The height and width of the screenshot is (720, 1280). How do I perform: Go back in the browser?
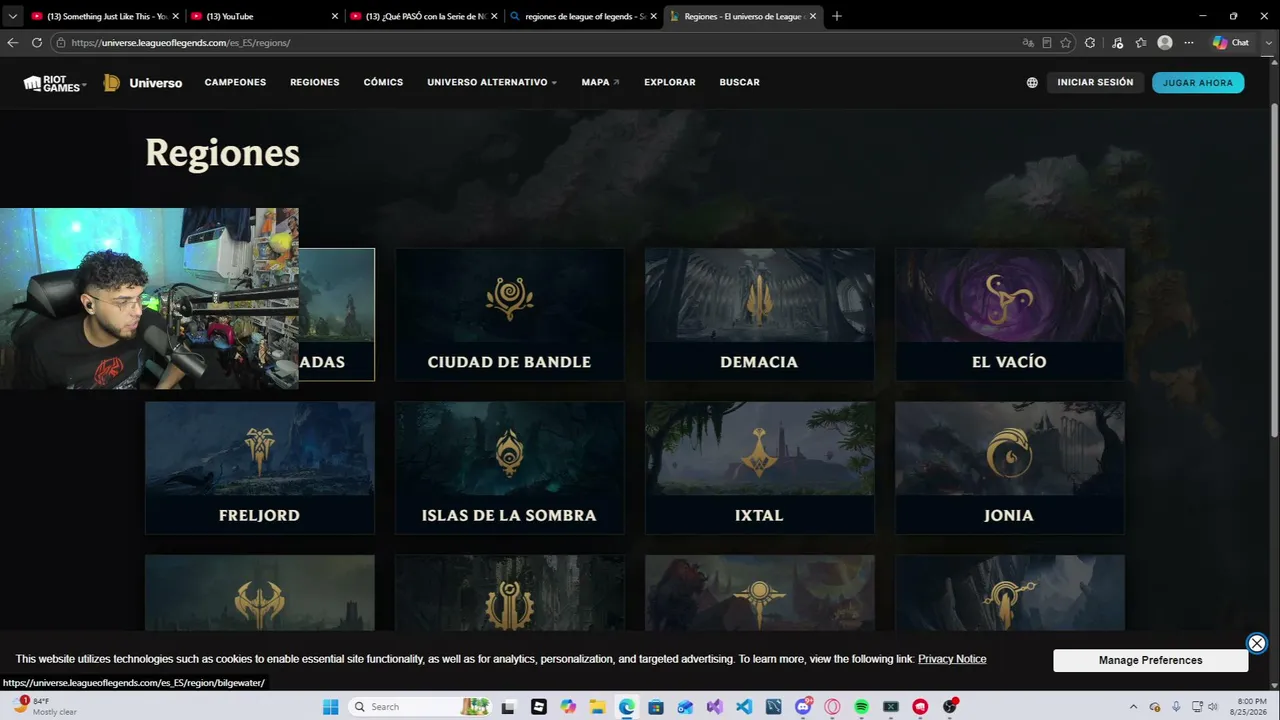(x=13, y=43)
